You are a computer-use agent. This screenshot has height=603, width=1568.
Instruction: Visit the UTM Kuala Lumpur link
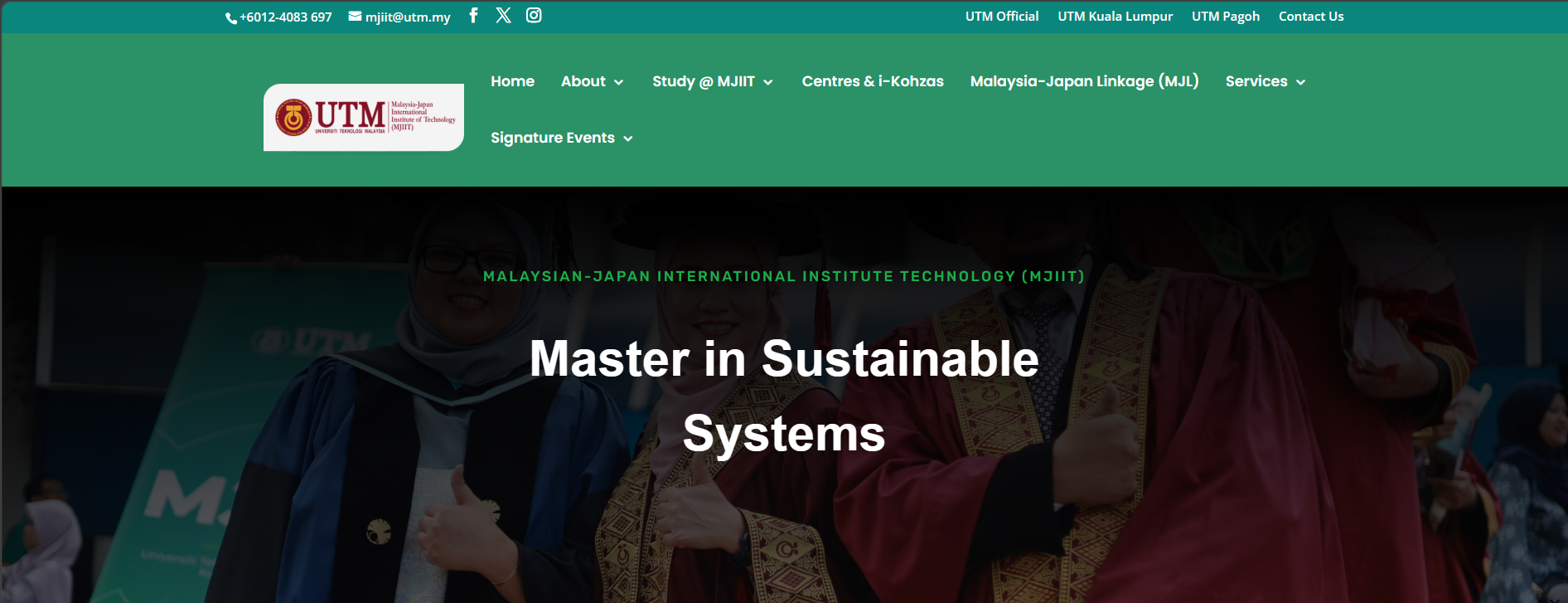[1115, 17]
